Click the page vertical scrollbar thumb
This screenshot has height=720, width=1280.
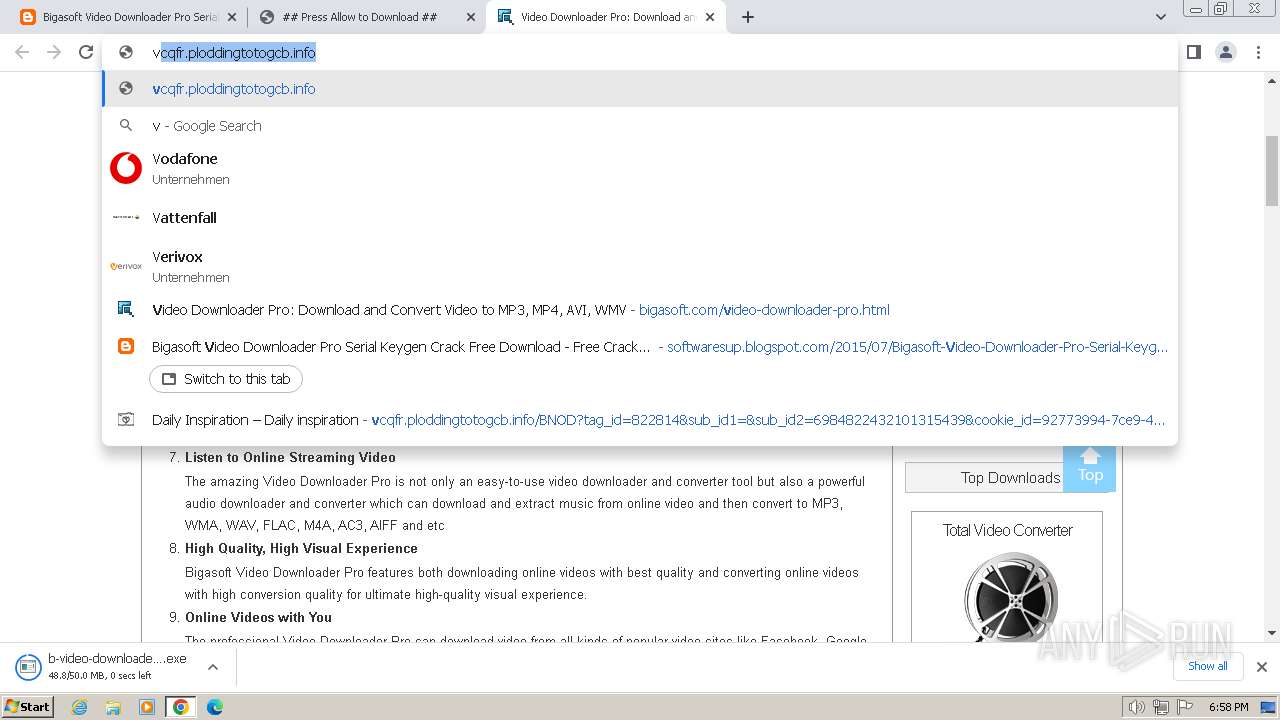(1272, 170)
